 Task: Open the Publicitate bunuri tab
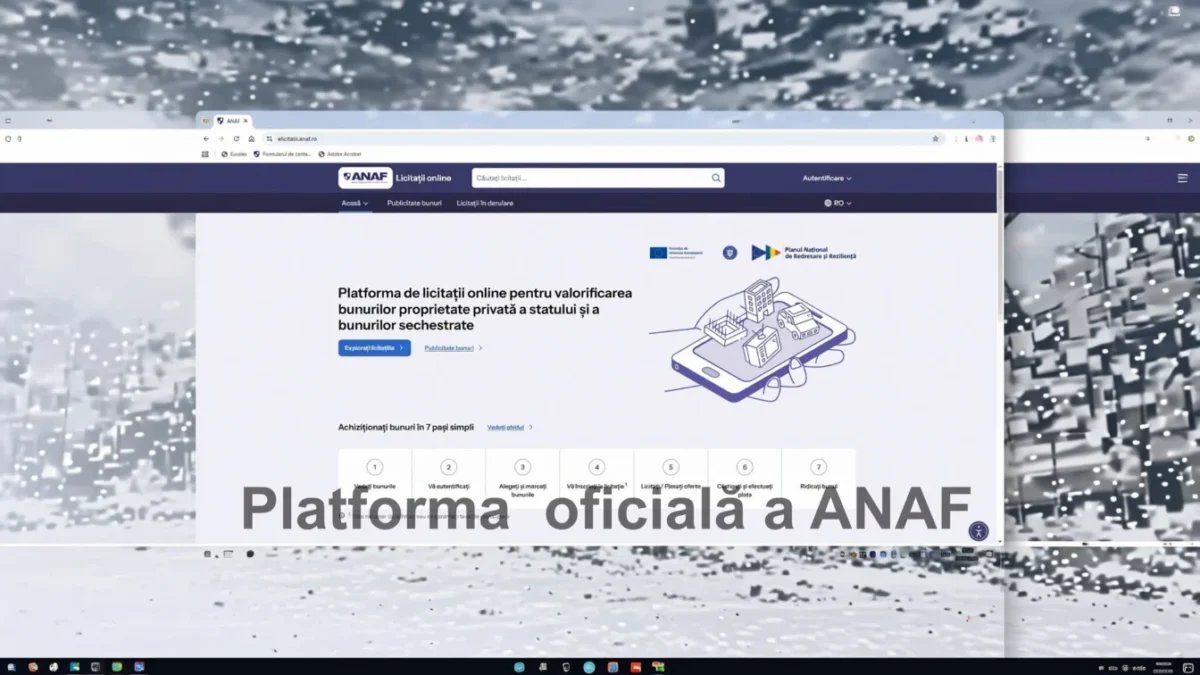click(x=414, y=203)
